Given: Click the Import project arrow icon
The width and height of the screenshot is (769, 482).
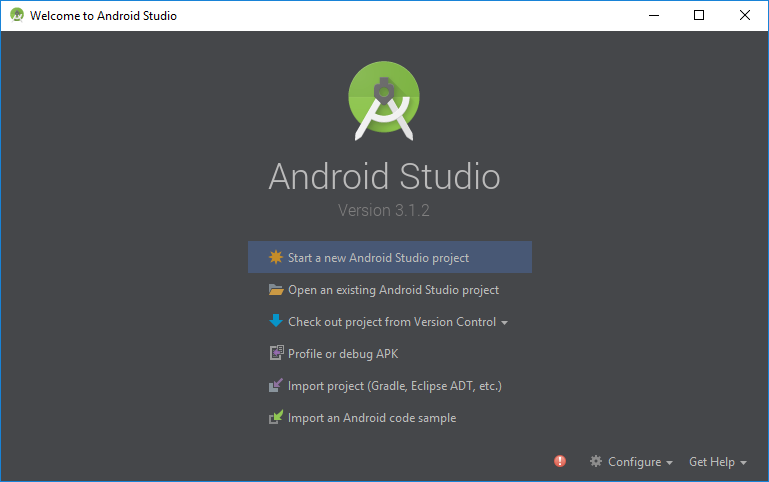Looking at the screenshot, I should tap(276, 385).
